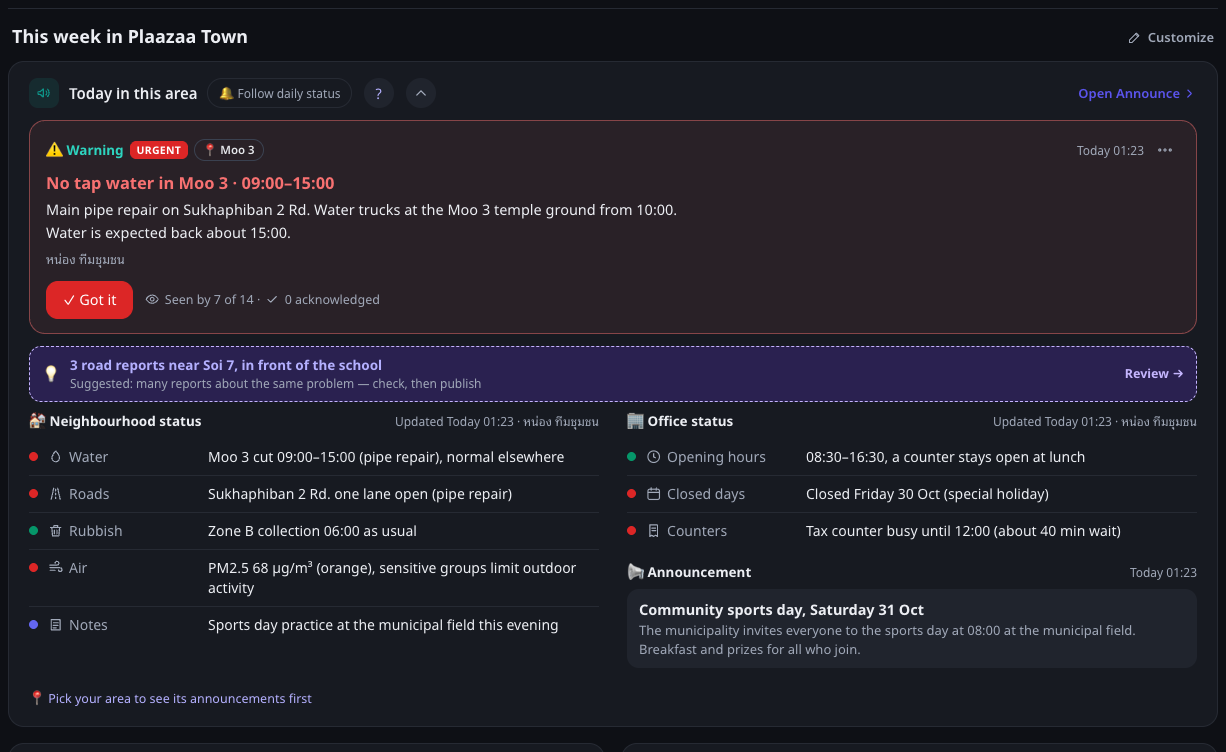This screenshot has height=752, width=1226.
Task: Click the Got it button
Action: pyautogui.click(x=89, y=300)
